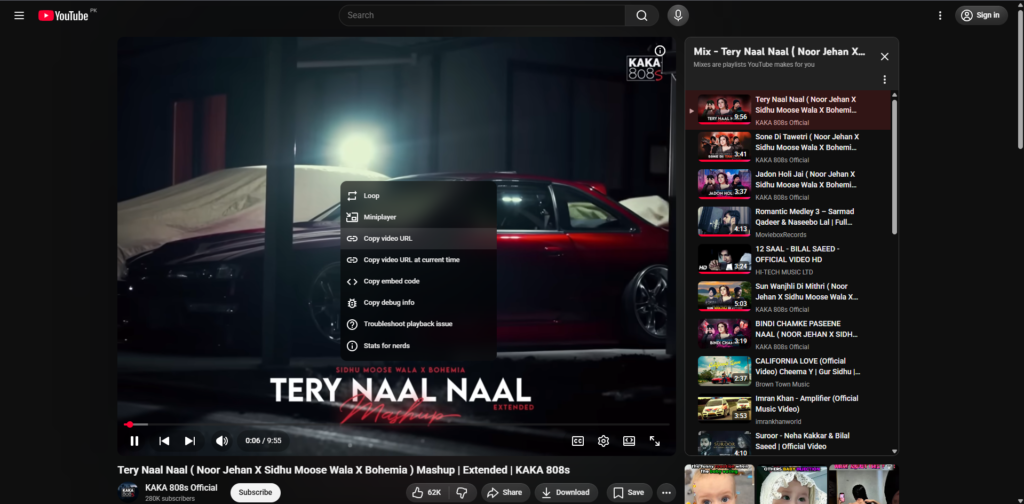Subscribe to KAKA 808s Official
This screenshot has width=1024, height=504.
point(255,492)
